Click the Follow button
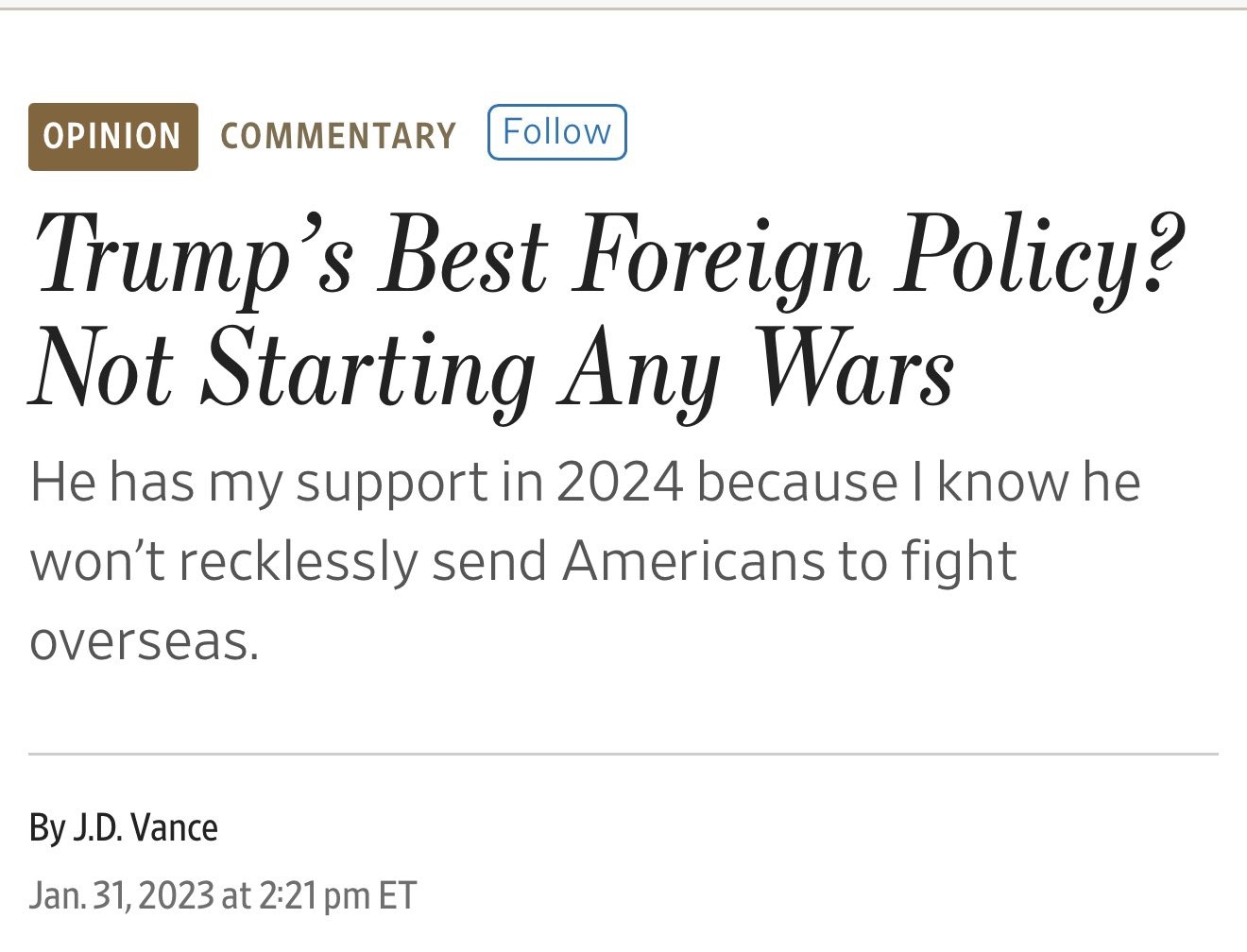The image size is (1247, 952). pos(556,132)
